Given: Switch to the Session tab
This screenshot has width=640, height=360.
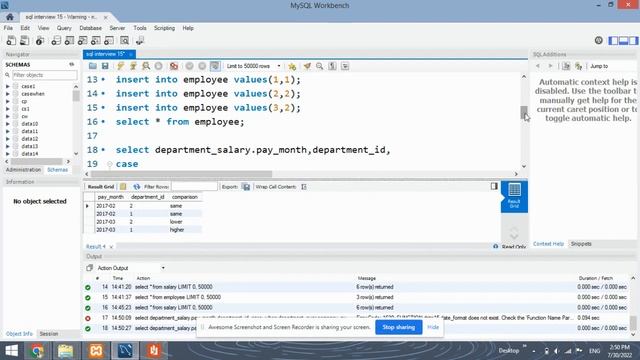Looking at the screenshot, I should click(49, 334).
